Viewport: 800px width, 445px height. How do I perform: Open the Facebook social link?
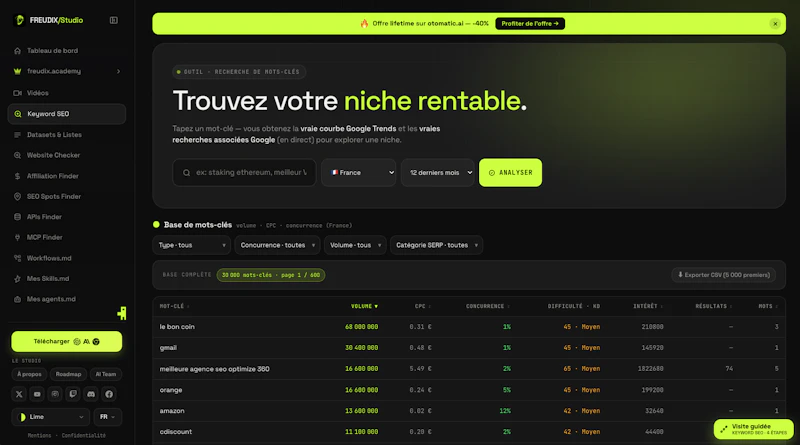click(x=109, y=394)
